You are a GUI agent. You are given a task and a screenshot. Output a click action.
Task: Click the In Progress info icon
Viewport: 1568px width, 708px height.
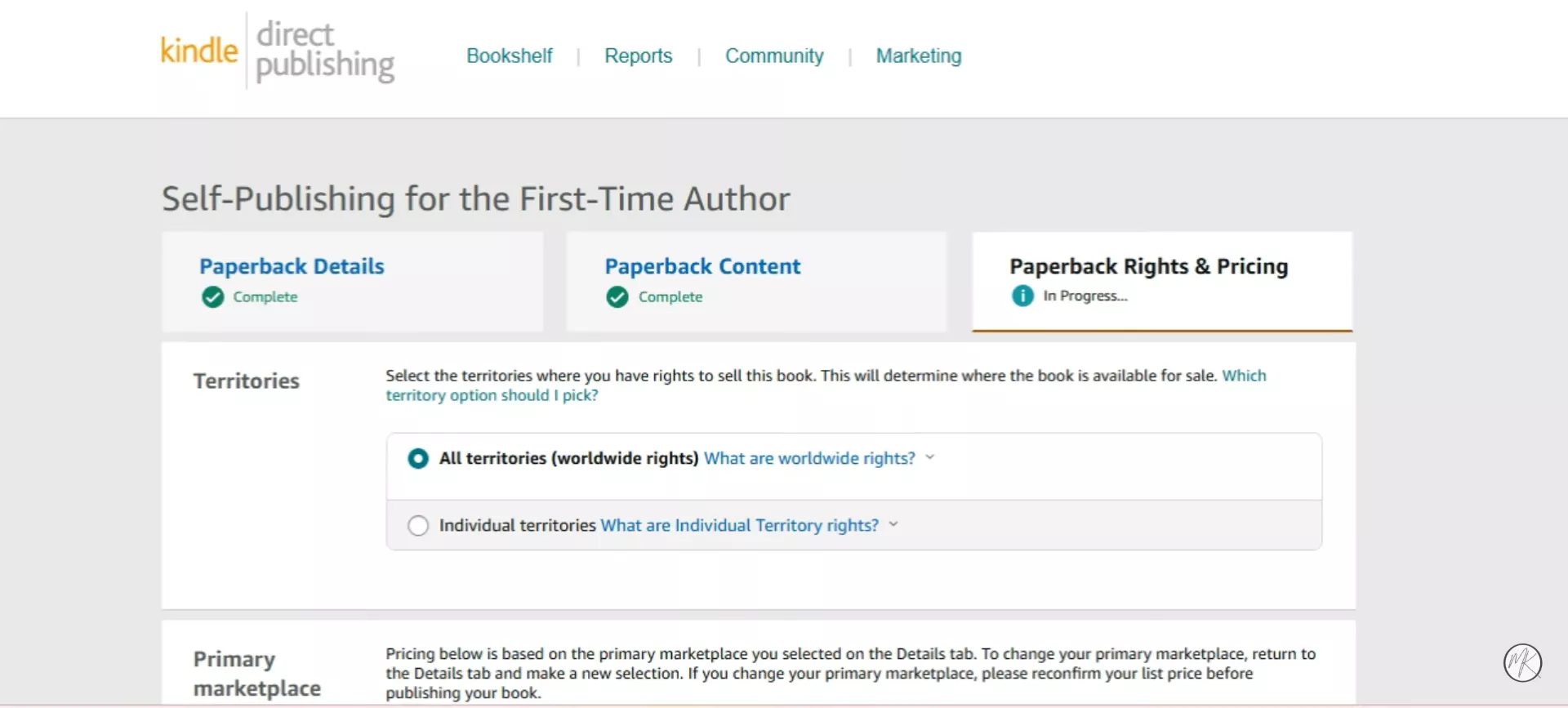[1021, 296]
